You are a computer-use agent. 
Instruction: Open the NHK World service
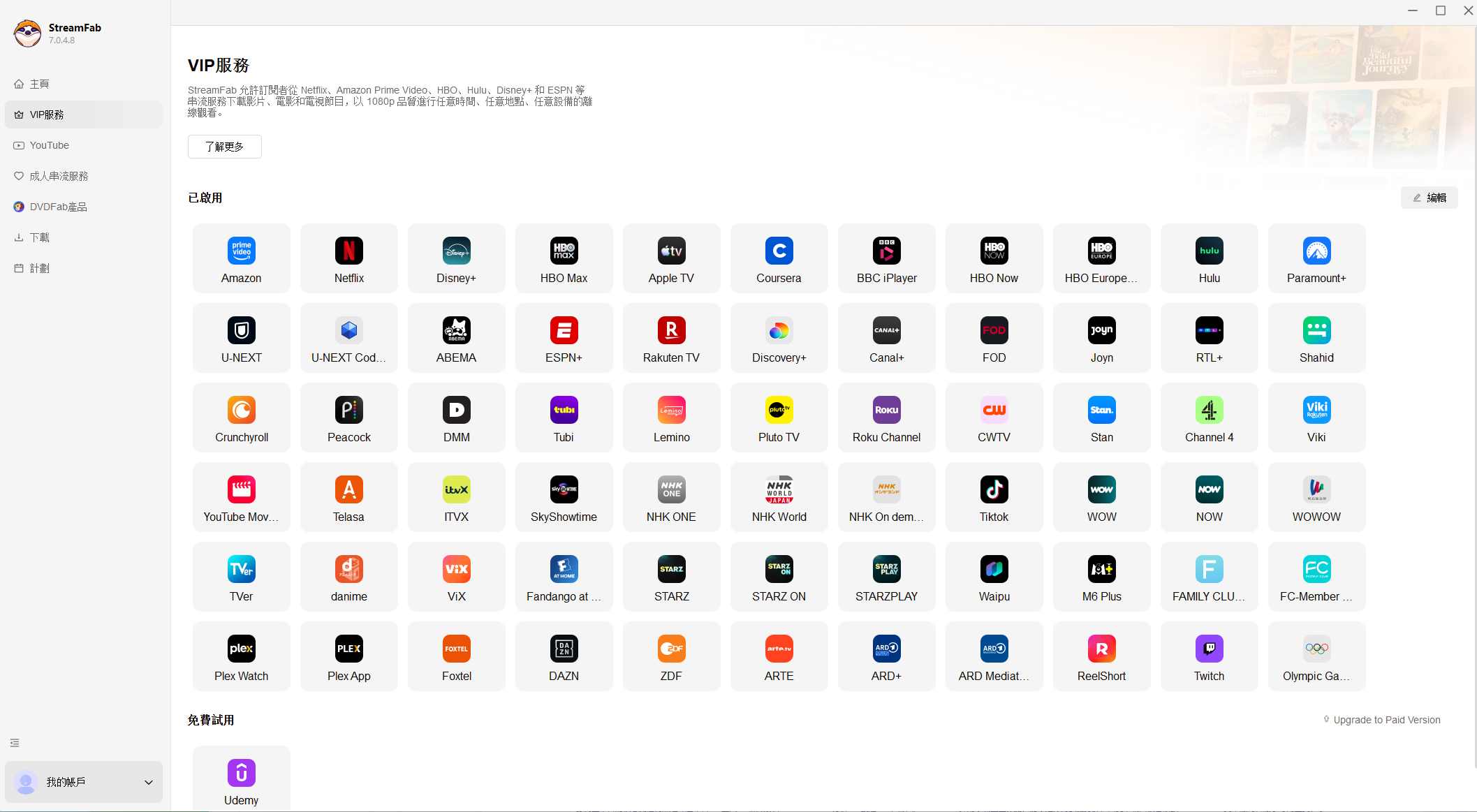(x=779, y=497)
